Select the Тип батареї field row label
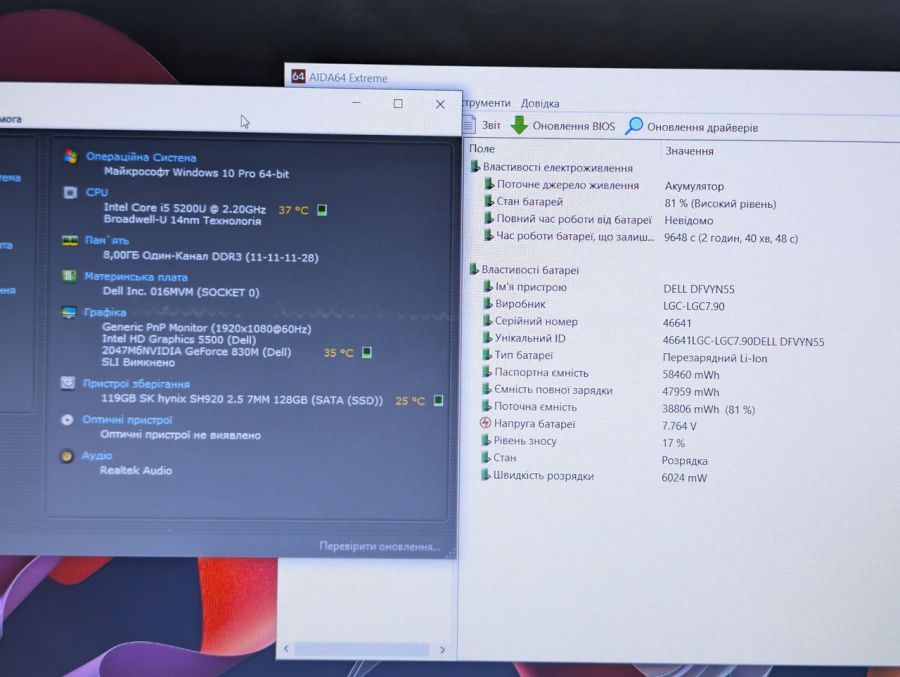This screenshot has height=677, width=900. pos(523,355)
